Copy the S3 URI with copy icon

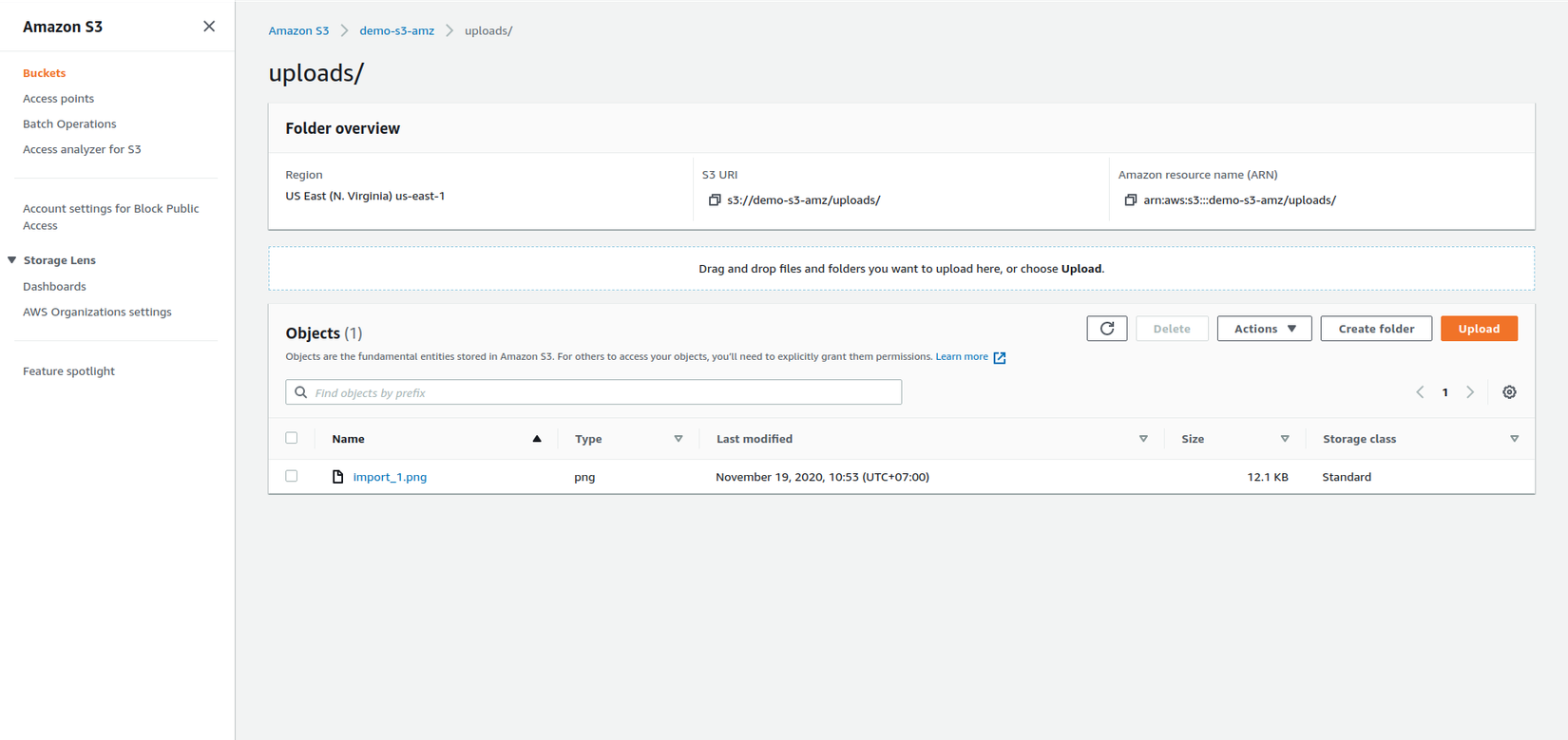coord(715,200)
